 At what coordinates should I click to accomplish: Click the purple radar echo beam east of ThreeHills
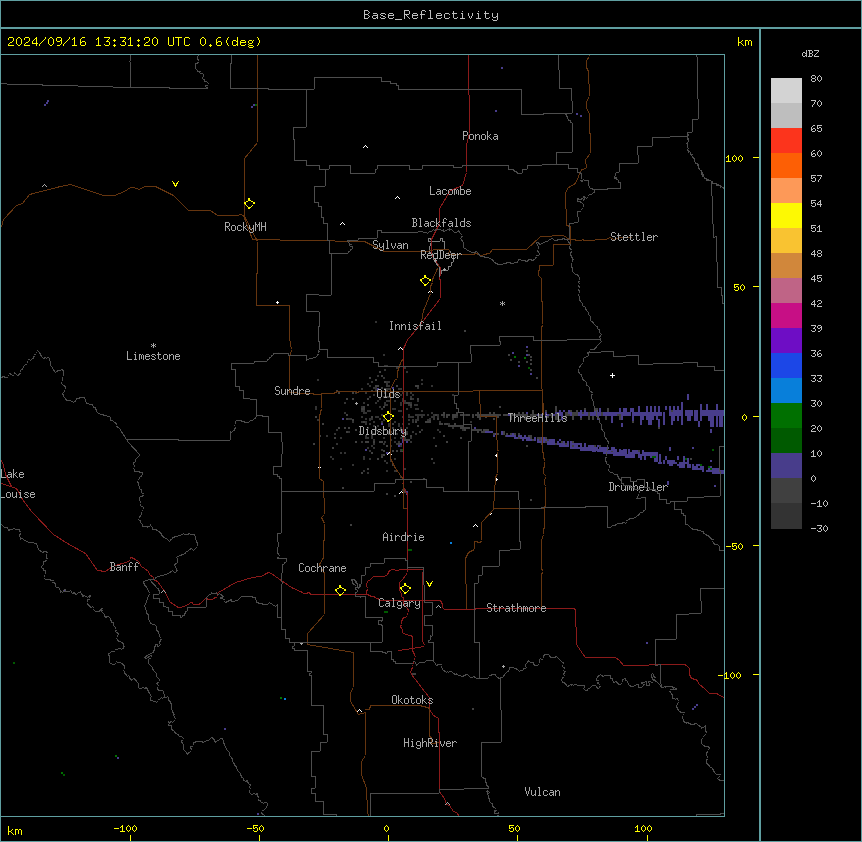pyautogui.click(x=643, y=415)
